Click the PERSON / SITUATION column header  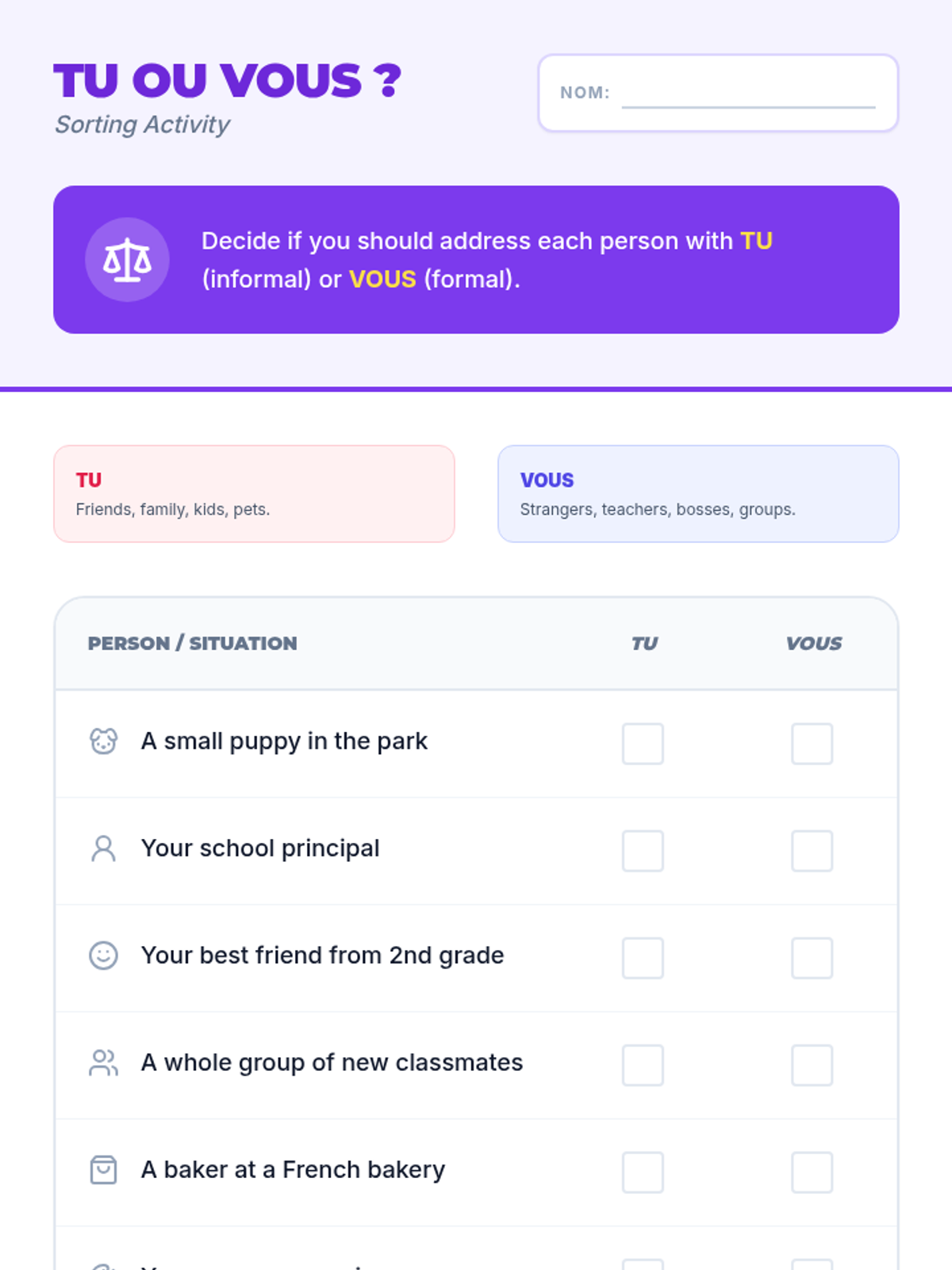click(x=193, y=644)
